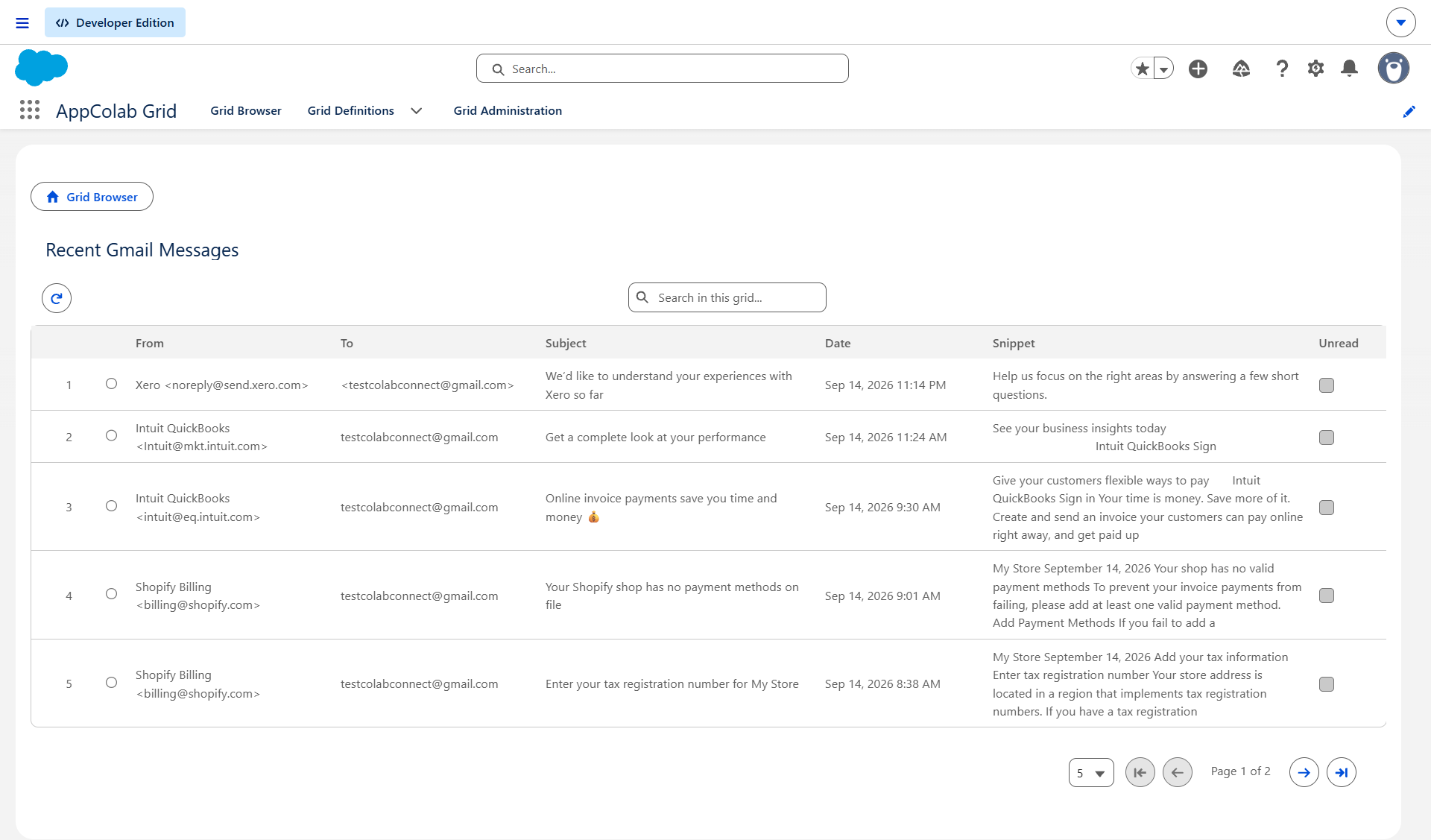Toggle Unread checkbox for 8:38 AM message

click(x=1327, y=684)
